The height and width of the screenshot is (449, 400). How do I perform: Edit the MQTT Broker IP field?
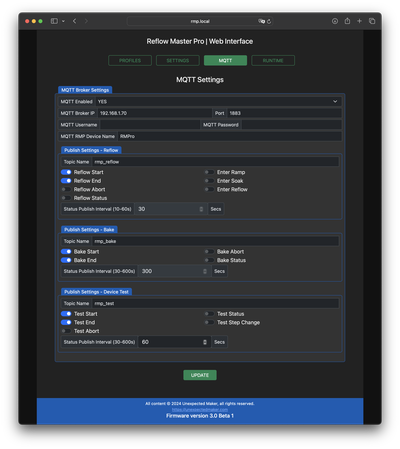coord(154,113)
